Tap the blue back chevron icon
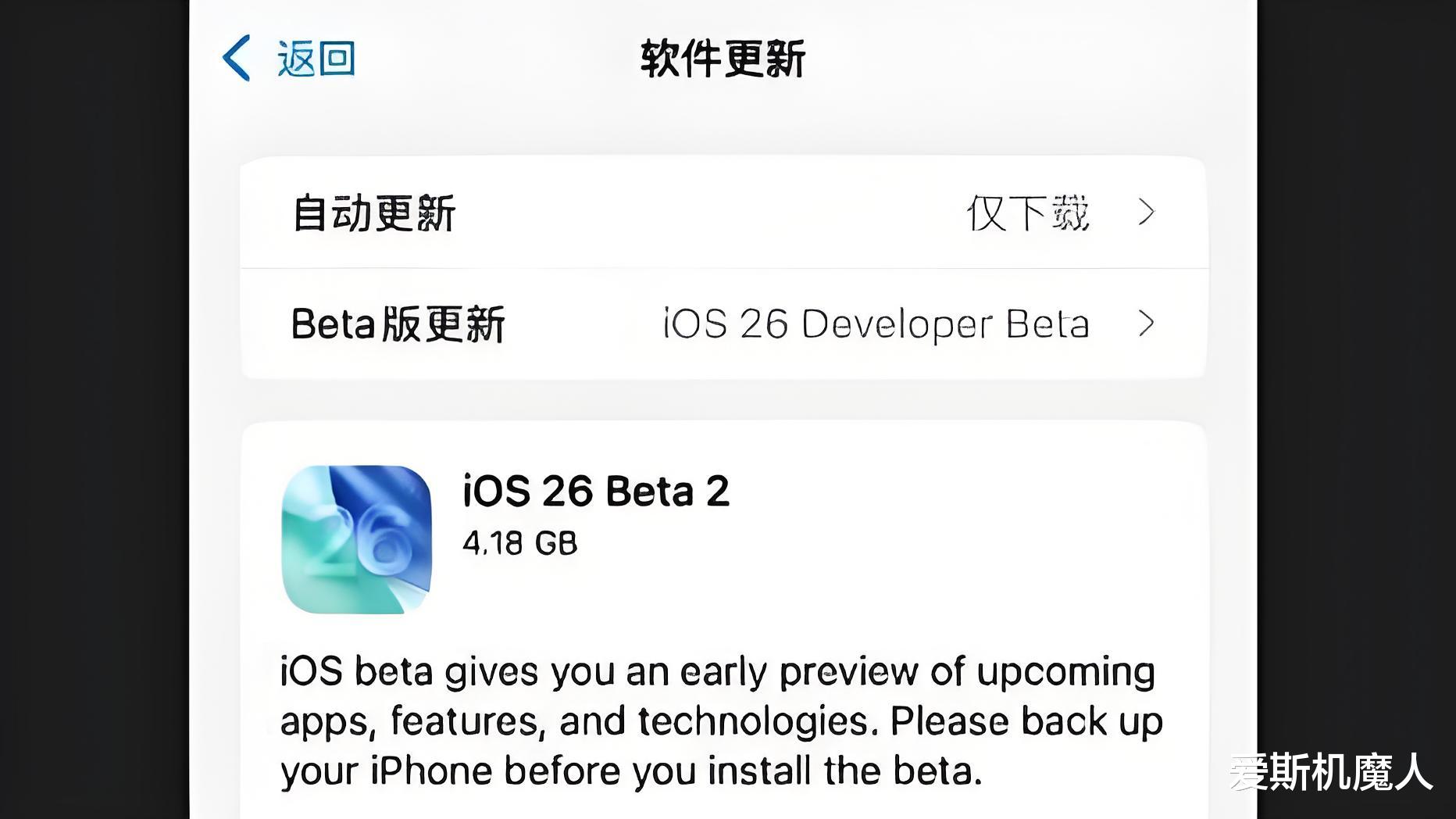The image size is (1456, 819). [236, 58]
